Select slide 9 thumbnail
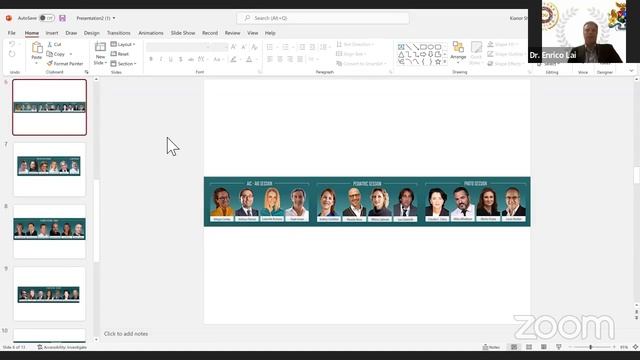This screenshot has width=640, height=360. click(49, 294)
